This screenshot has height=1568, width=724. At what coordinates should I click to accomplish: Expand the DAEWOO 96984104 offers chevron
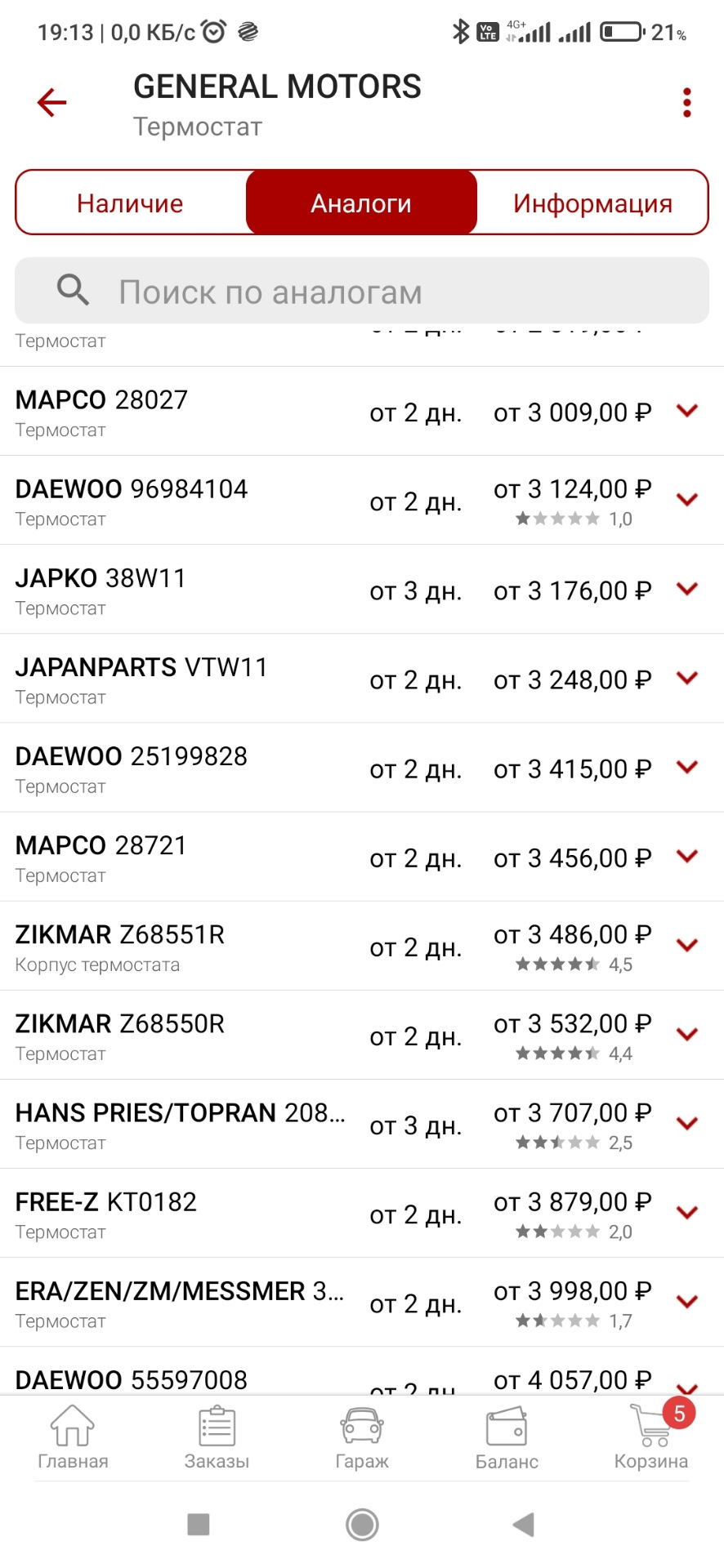(687, 500)
